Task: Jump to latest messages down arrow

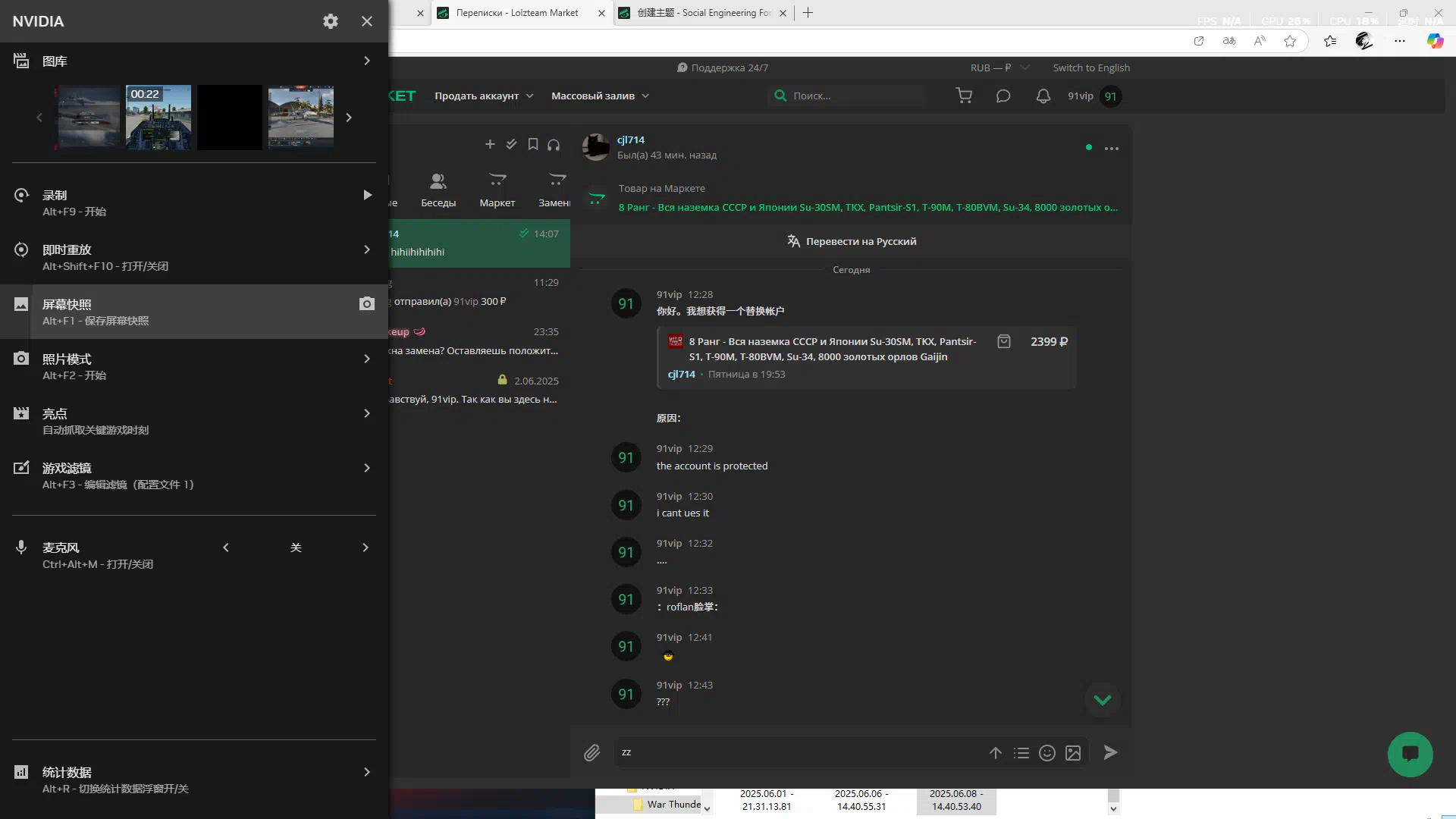Action: click(1103, 700)
